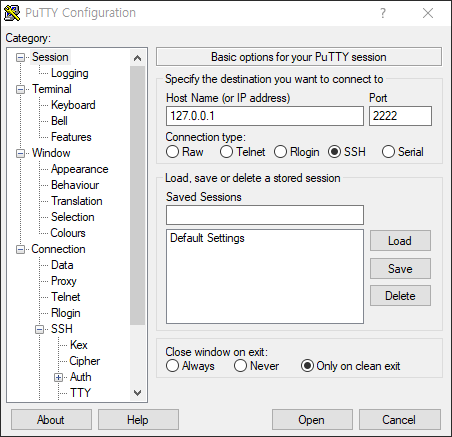Open the Appearance settings category
452x437 pixels.
coord(80,169)
